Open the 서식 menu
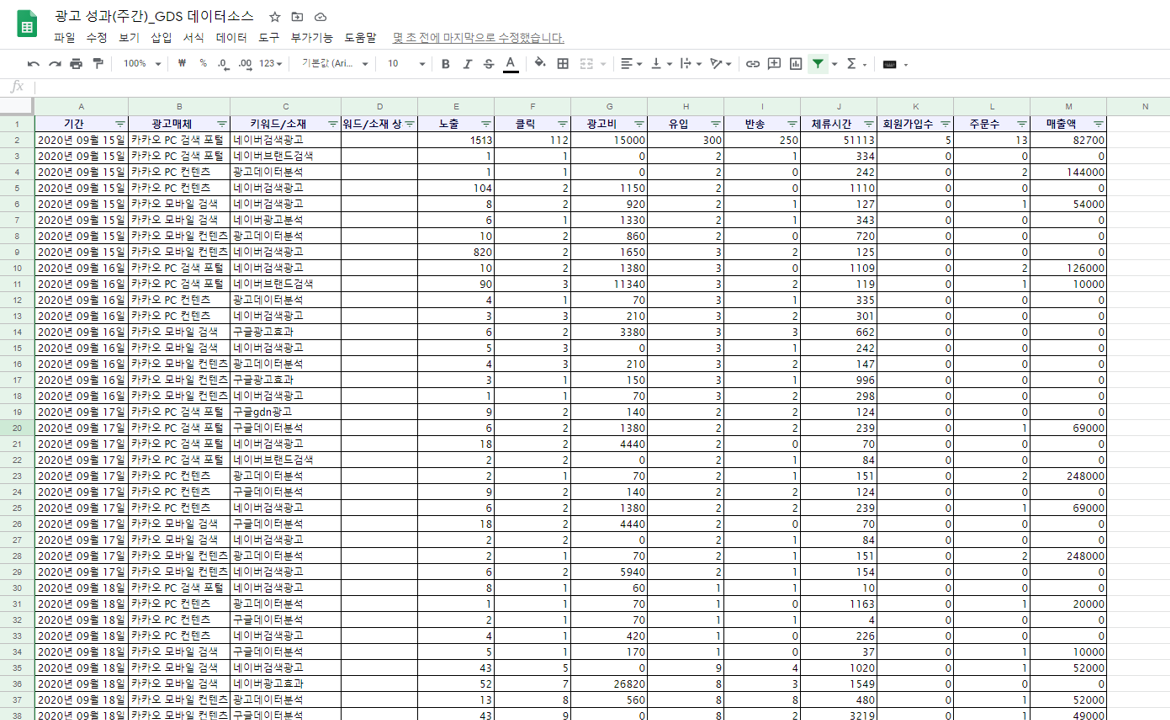 pyautogui.click(x=193, y=37)
